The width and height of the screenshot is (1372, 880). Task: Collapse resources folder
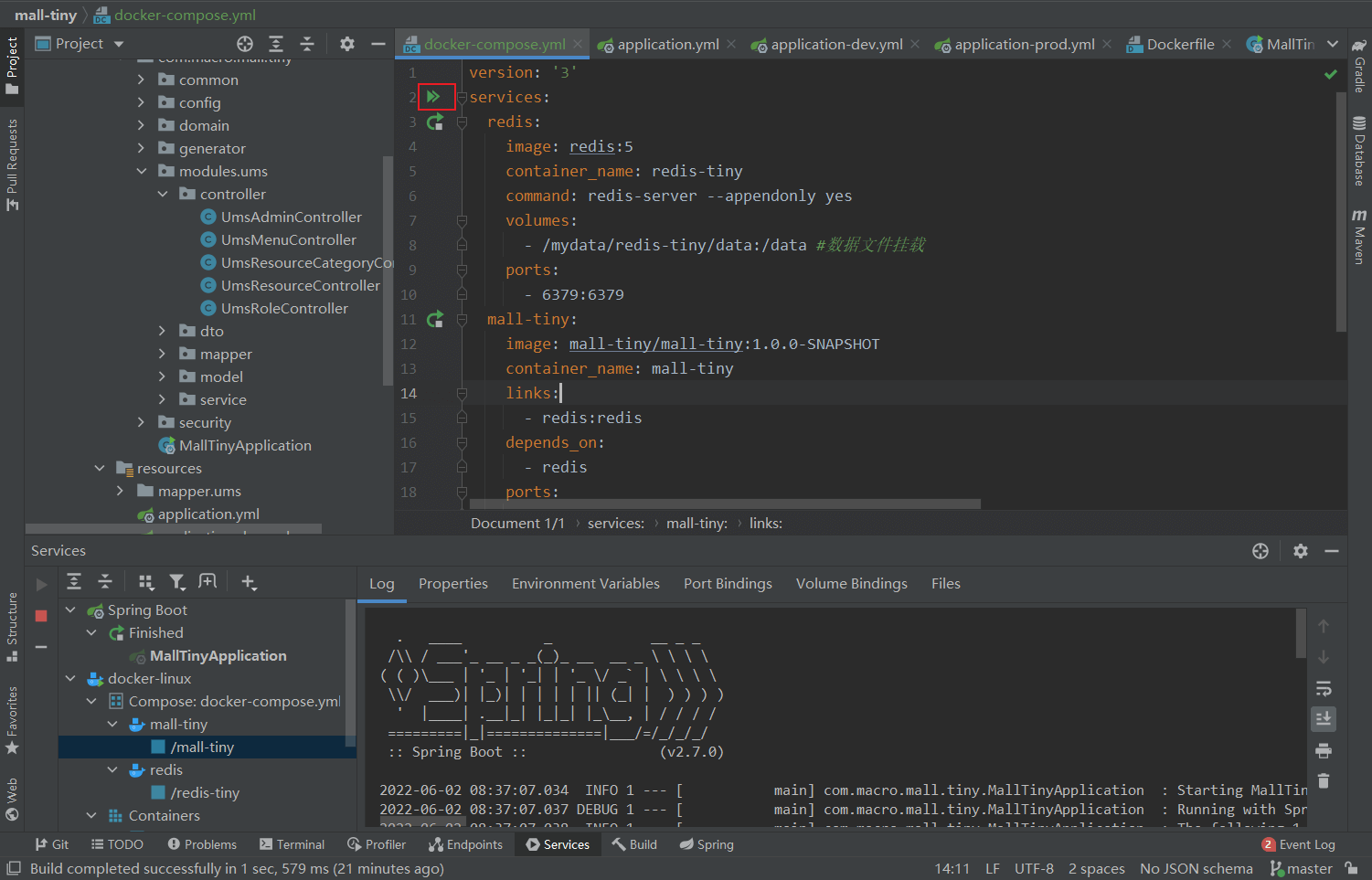[x=100, y=468]
